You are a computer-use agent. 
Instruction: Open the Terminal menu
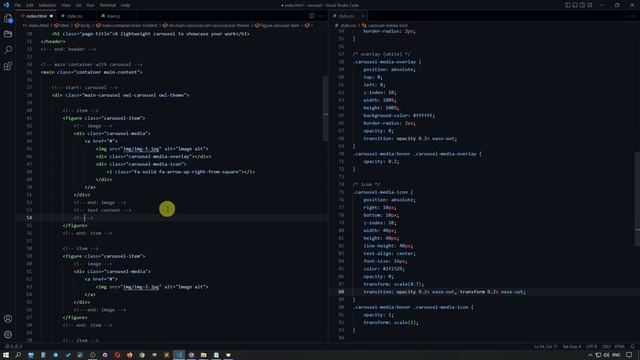click(108, 5)
